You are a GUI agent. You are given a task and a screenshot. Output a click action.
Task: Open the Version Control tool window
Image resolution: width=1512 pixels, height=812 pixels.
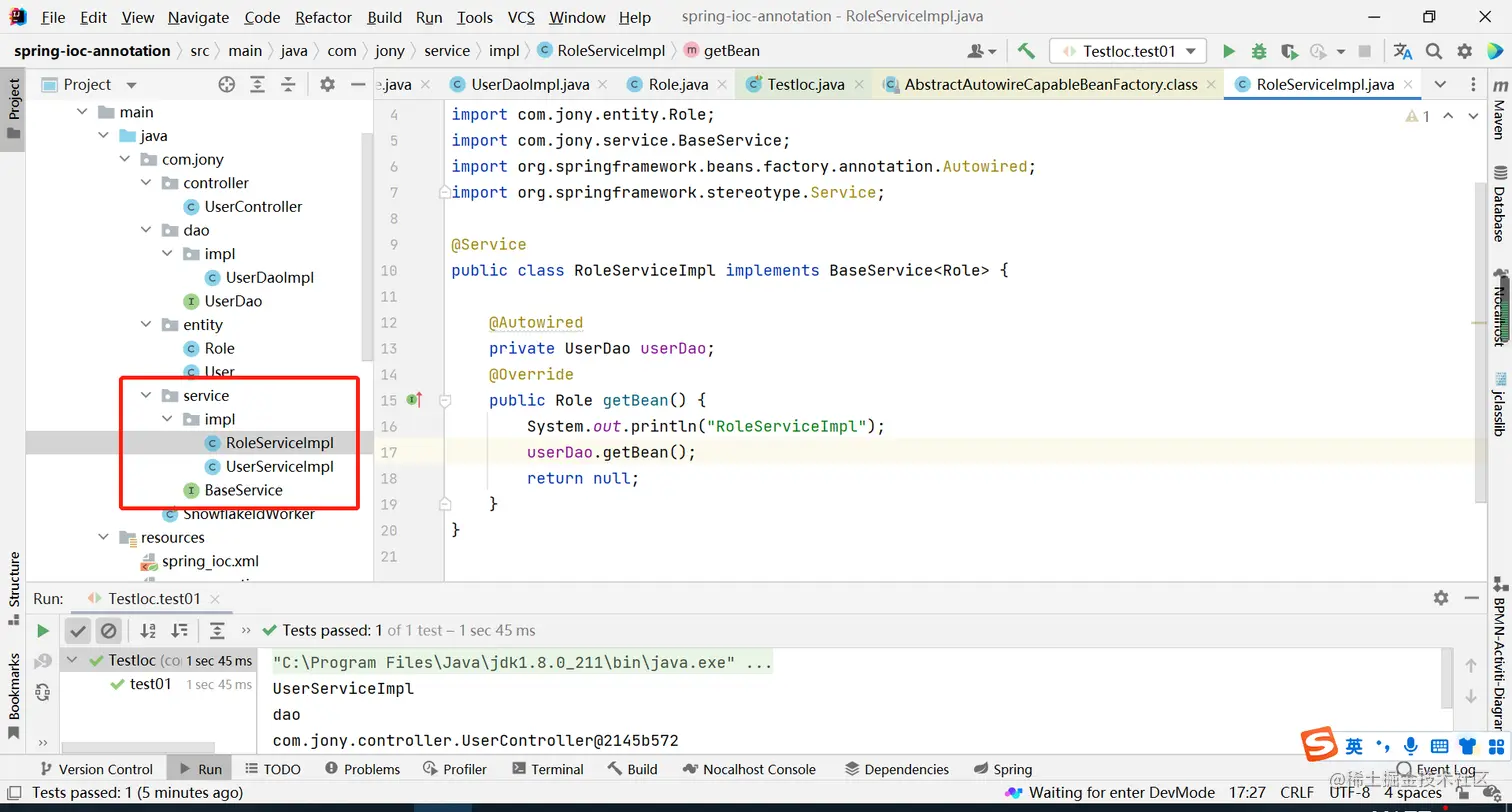coord(96,769)
